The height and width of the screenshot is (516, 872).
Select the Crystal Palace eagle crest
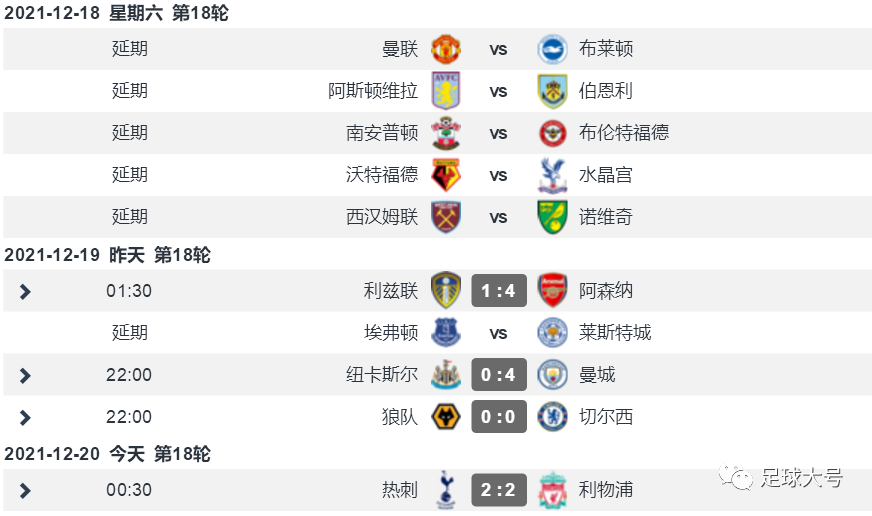pyautogui.click(x=553, y=175)
